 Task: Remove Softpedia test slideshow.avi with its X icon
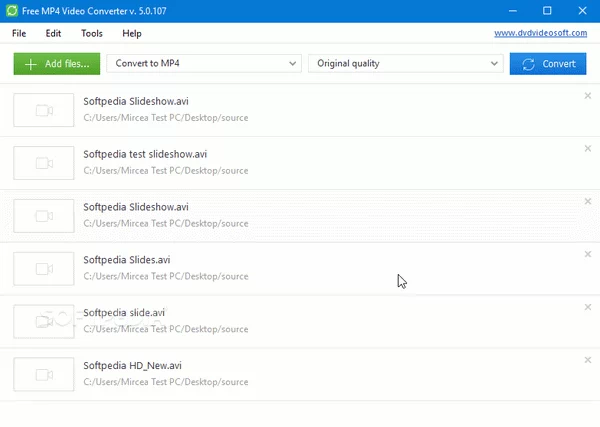(588, 148)
